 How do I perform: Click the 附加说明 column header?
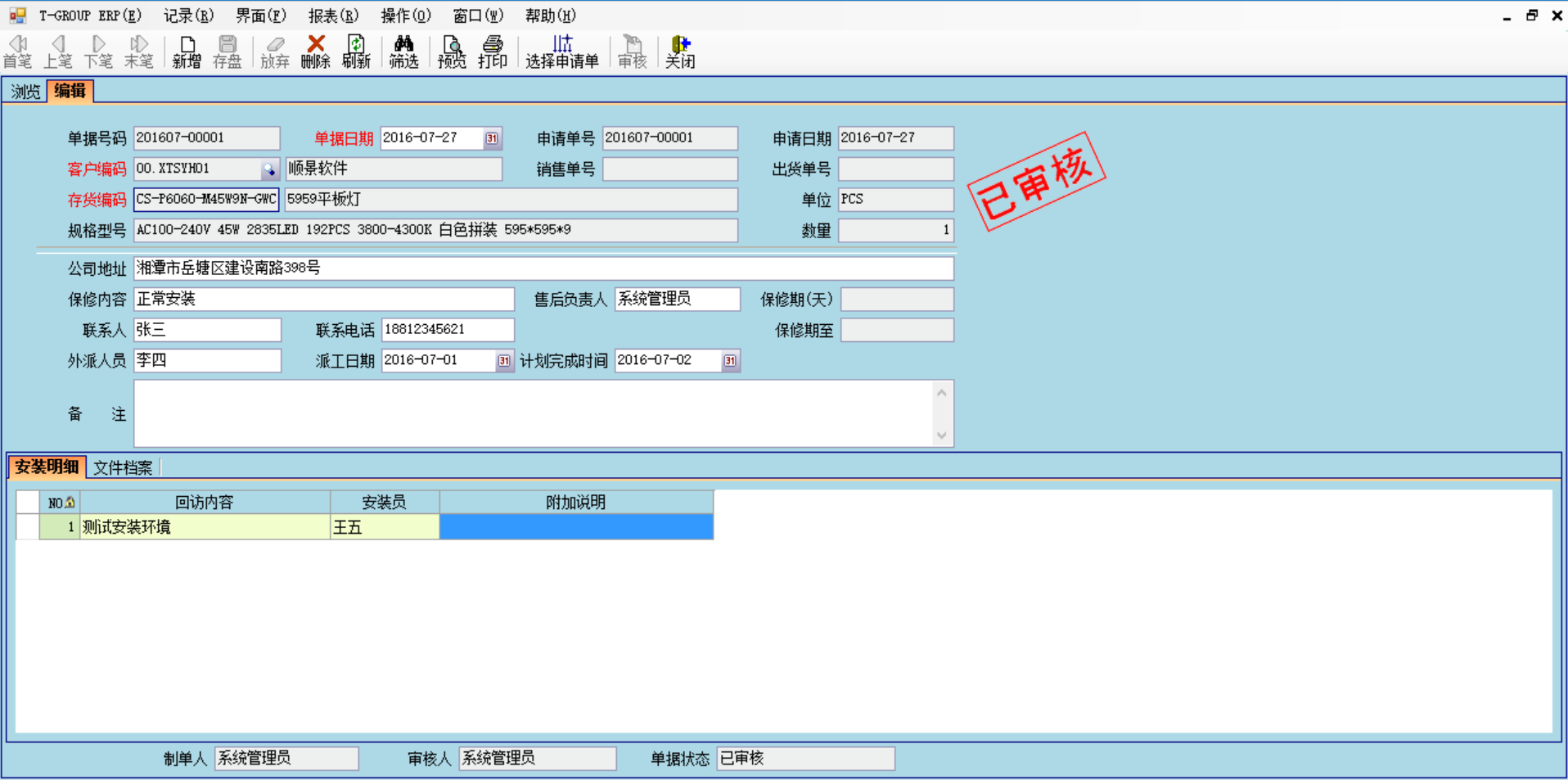click(x=576, y=503)
